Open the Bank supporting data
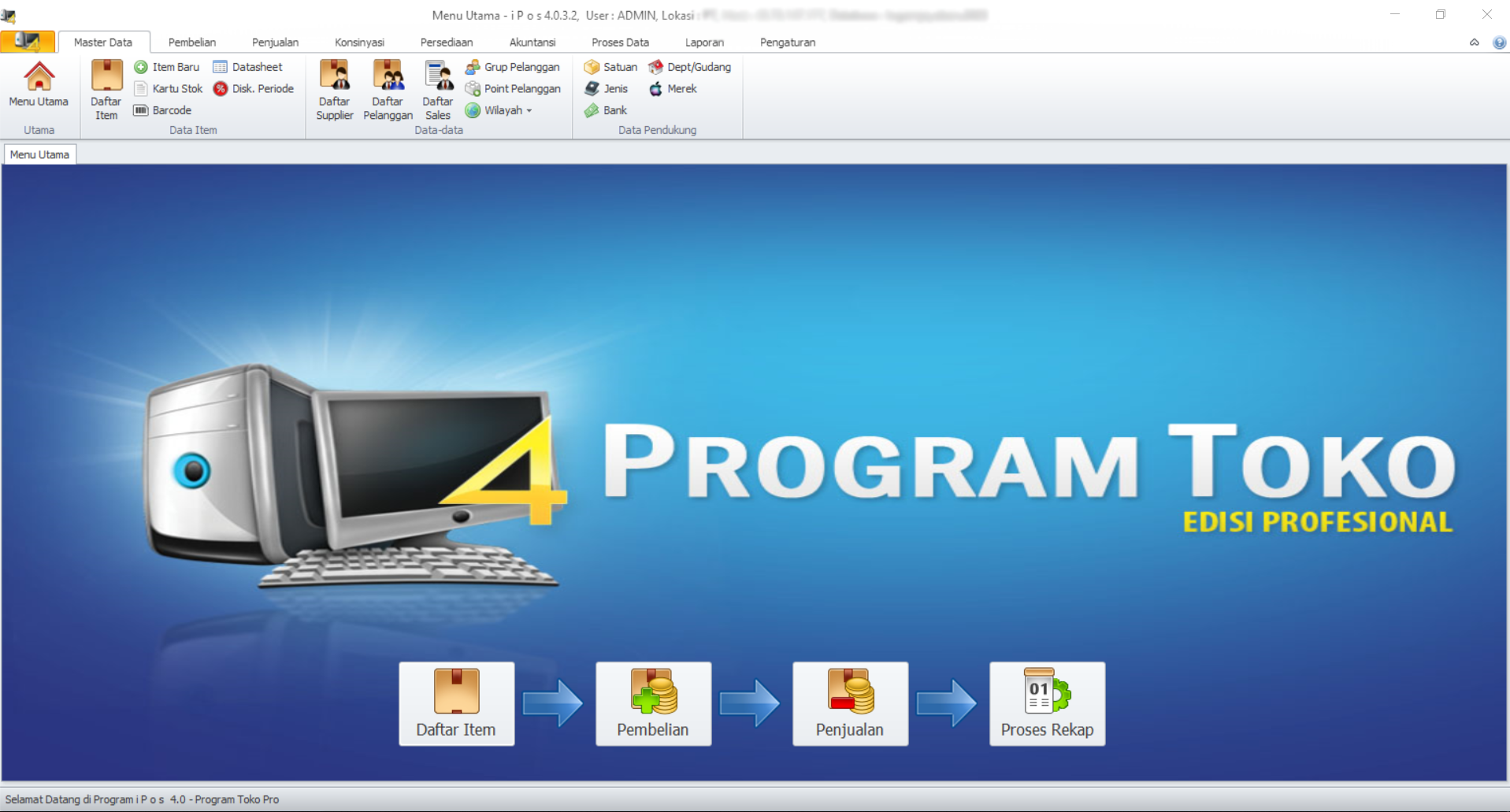 pyautogui.click(x=606, y=110)
